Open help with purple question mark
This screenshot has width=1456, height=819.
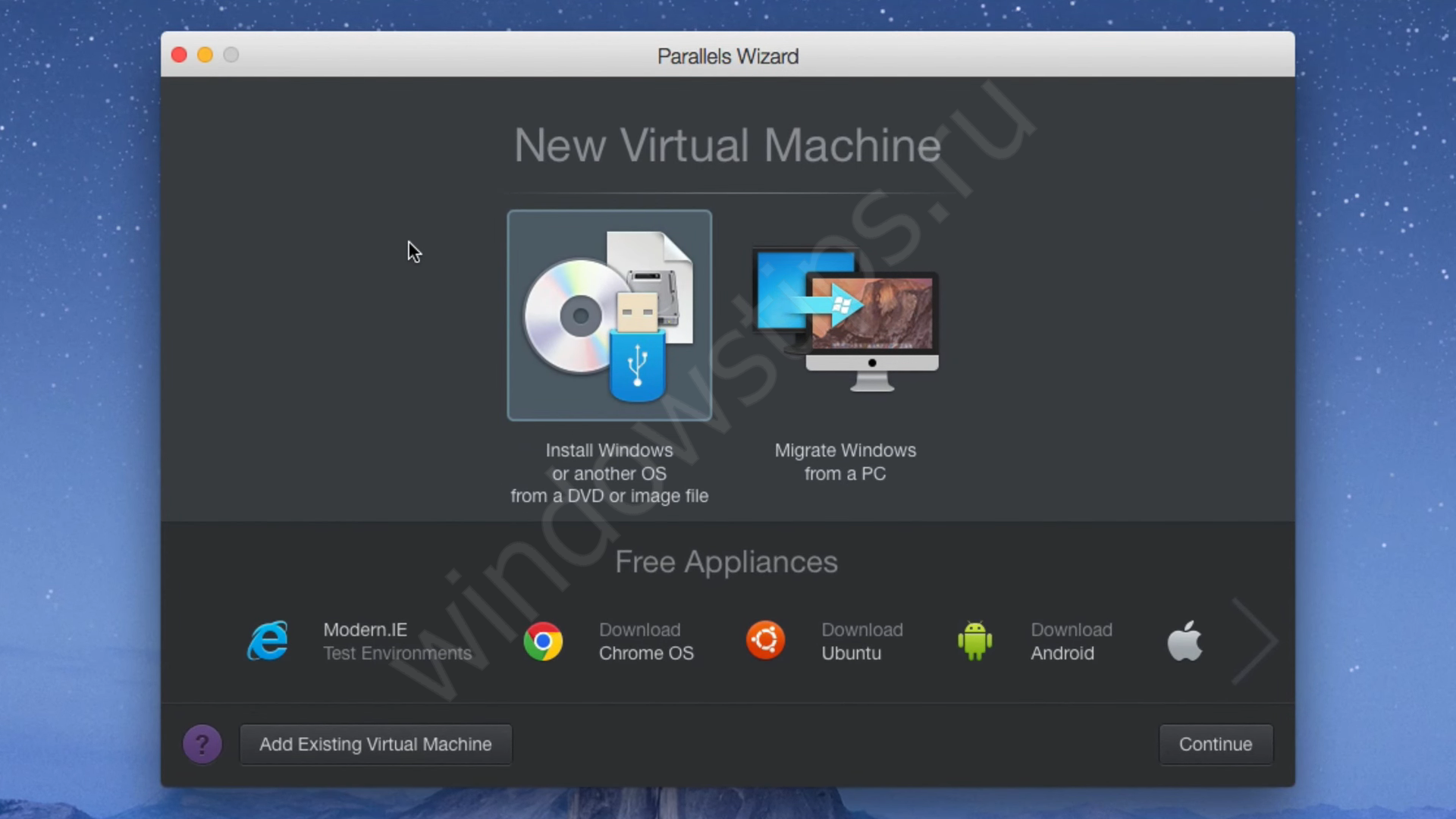coord(202,744)
